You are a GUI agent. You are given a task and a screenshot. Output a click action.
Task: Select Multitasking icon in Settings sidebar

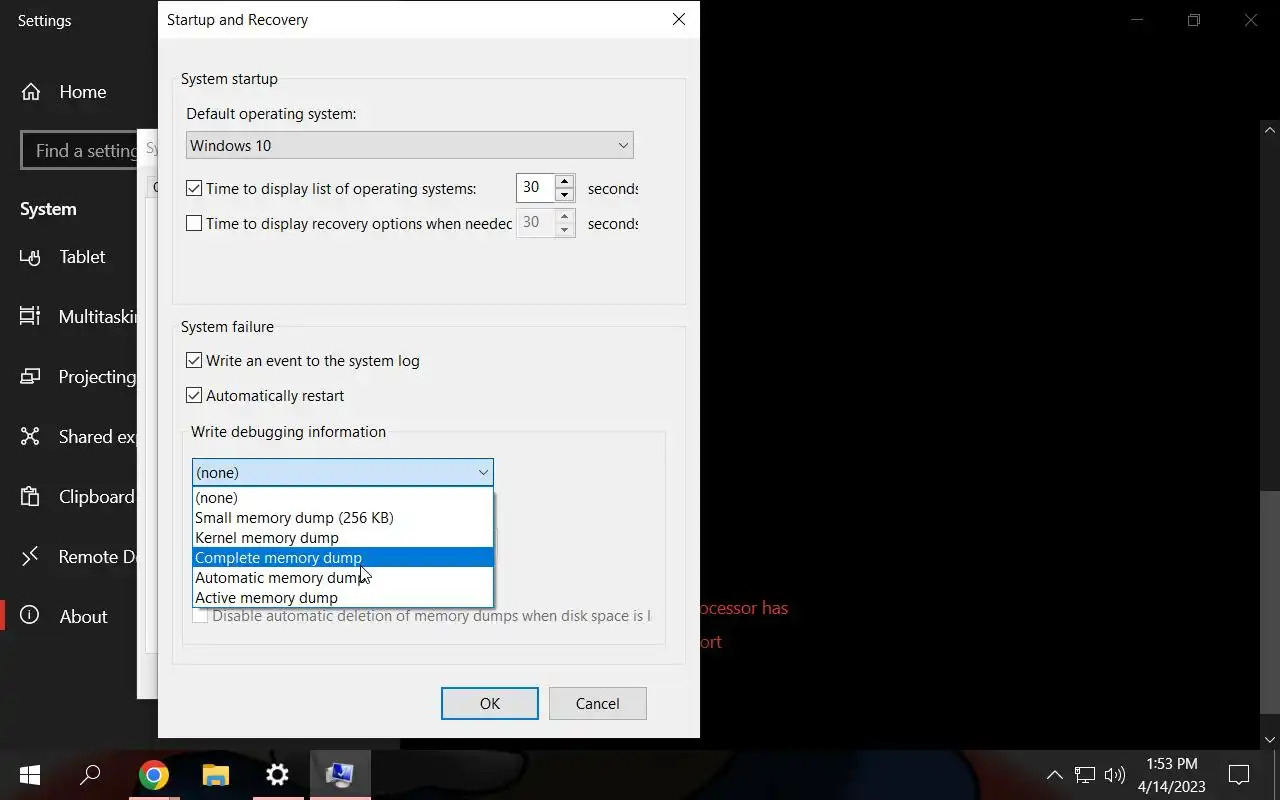click(30, 316)
